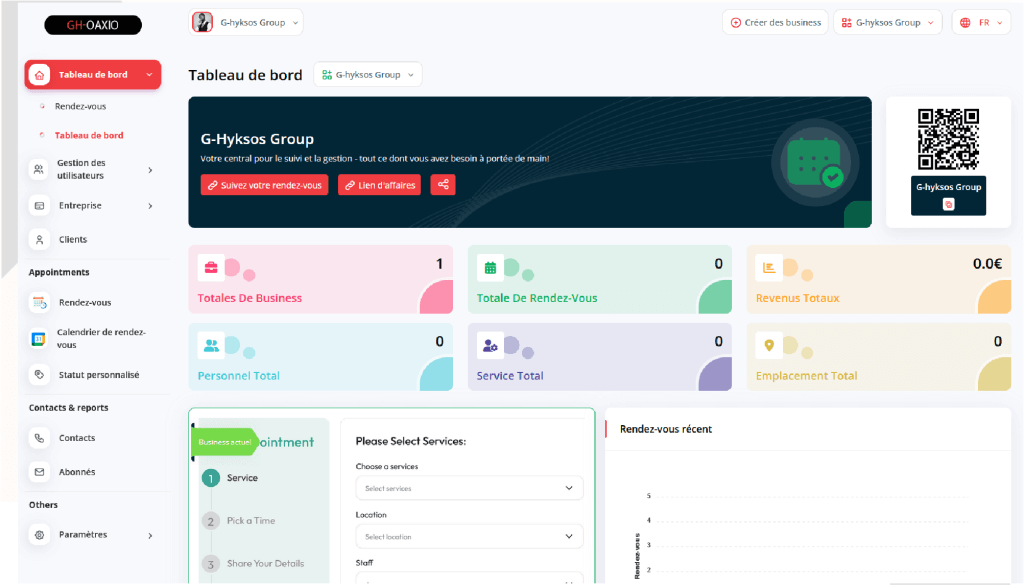Click Créer des business button

(775, 23)
